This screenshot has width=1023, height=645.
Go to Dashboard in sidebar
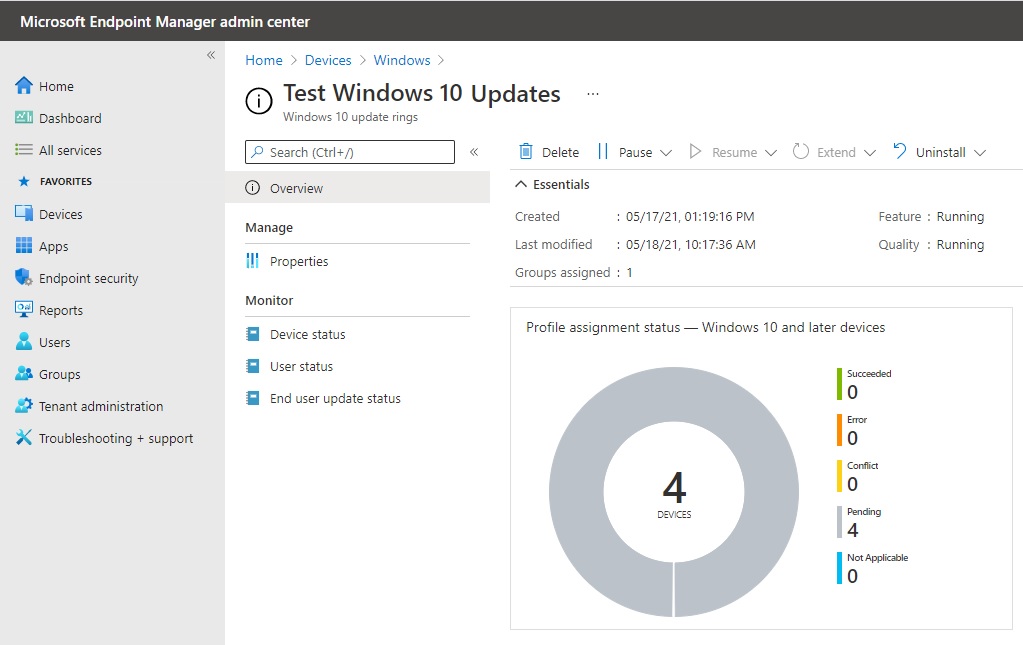[70, 118]
